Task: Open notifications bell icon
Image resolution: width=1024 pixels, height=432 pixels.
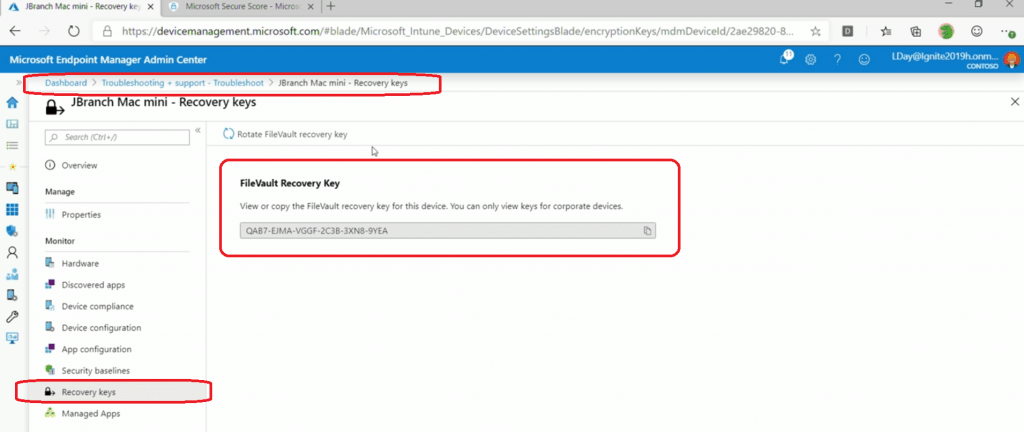Action: 785,59
